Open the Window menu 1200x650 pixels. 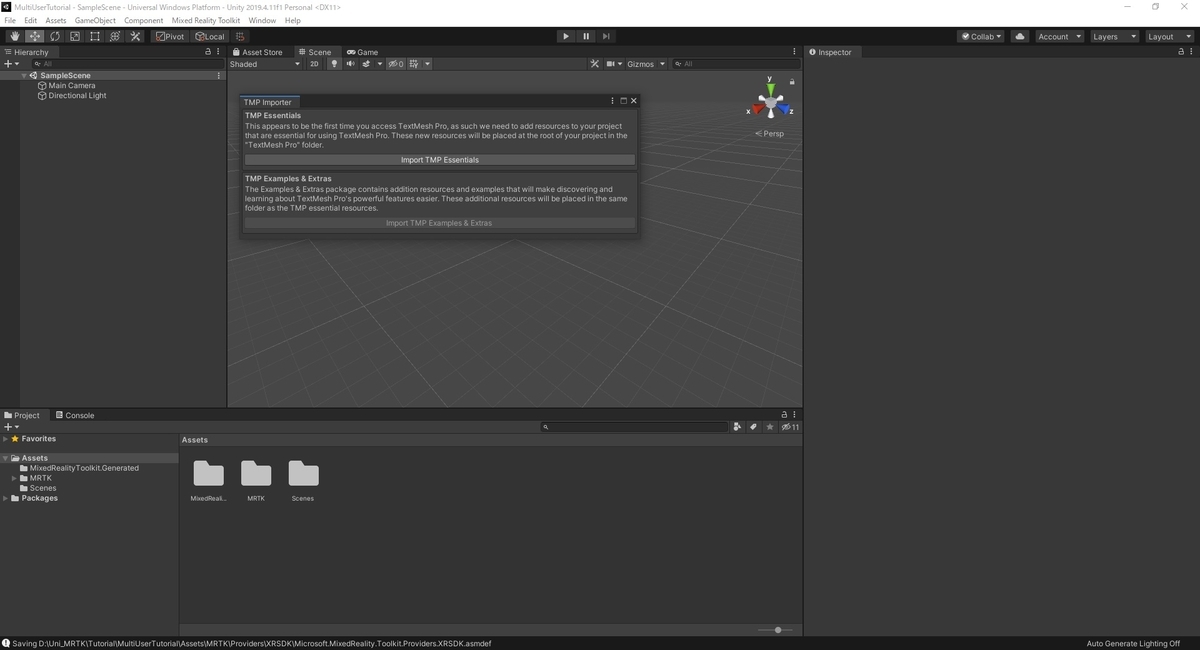pos(262,20)
